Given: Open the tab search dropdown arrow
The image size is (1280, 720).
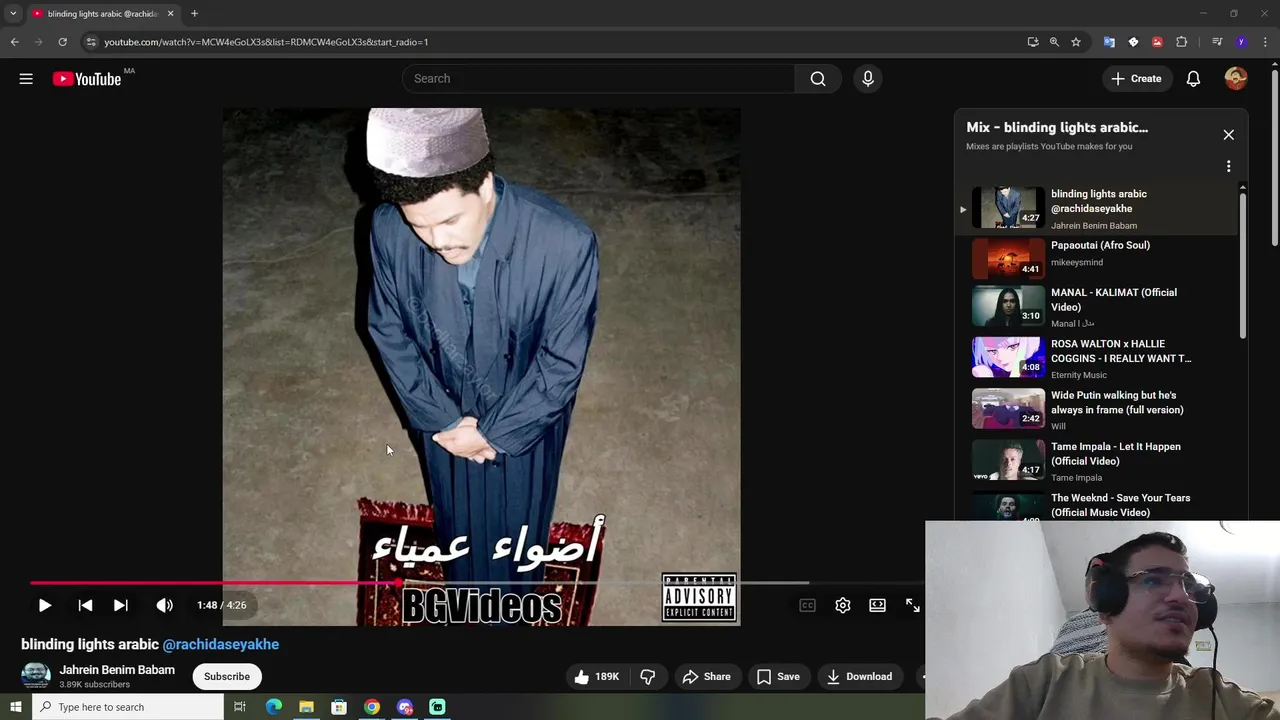Looking at the screenshot, I should click(13, 14).
